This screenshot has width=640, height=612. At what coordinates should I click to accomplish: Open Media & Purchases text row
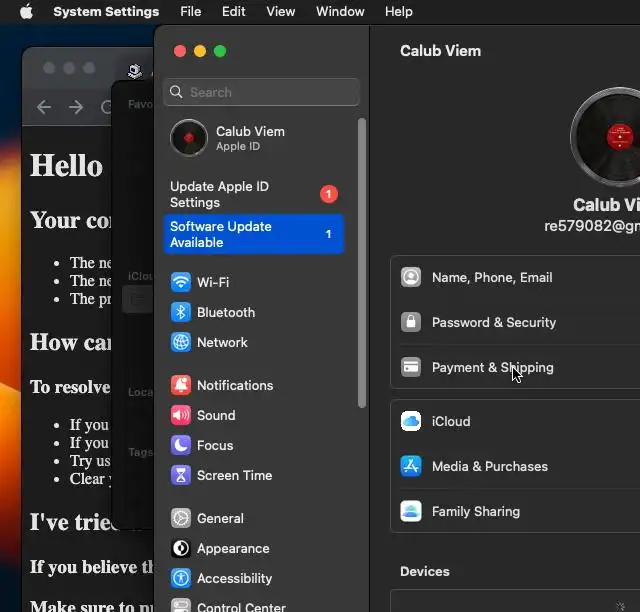point(490,466)
